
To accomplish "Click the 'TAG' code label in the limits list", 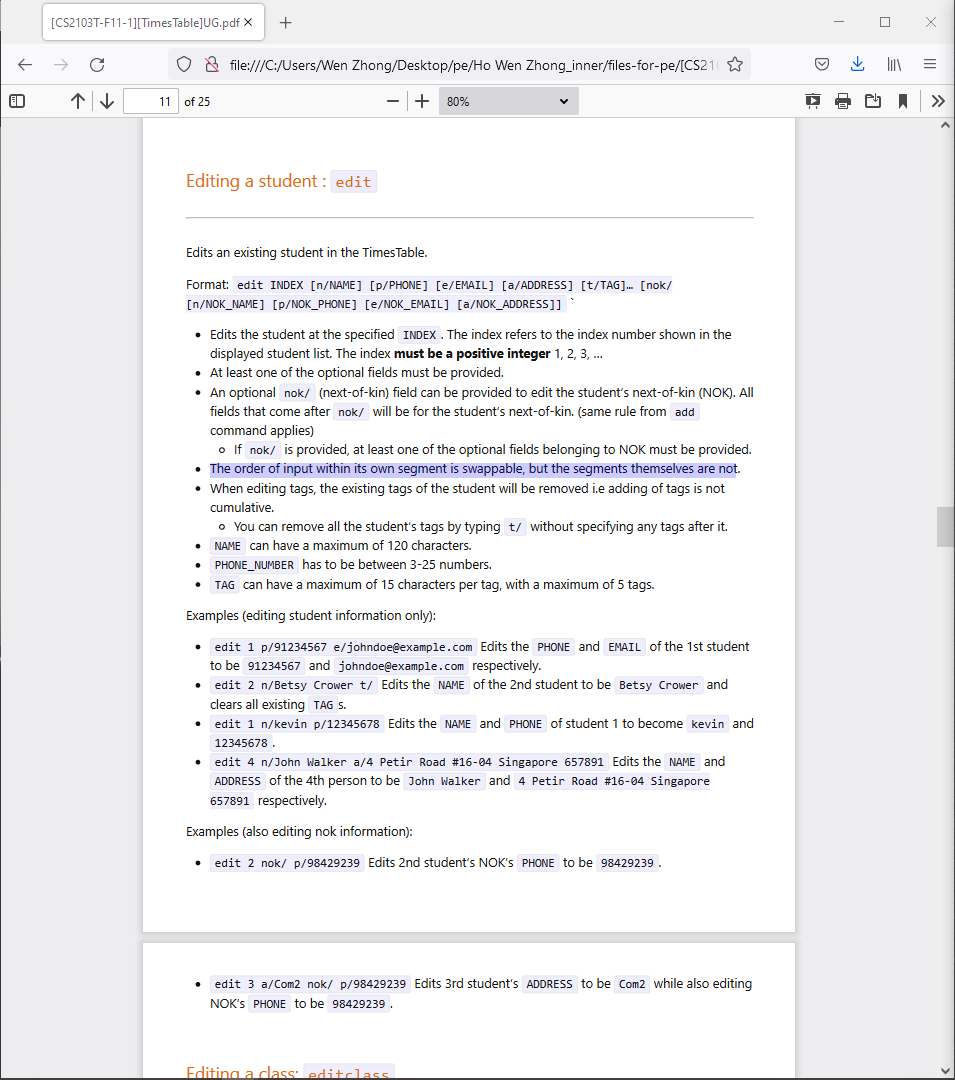I will pyautogui.click(x=224, y=585).
